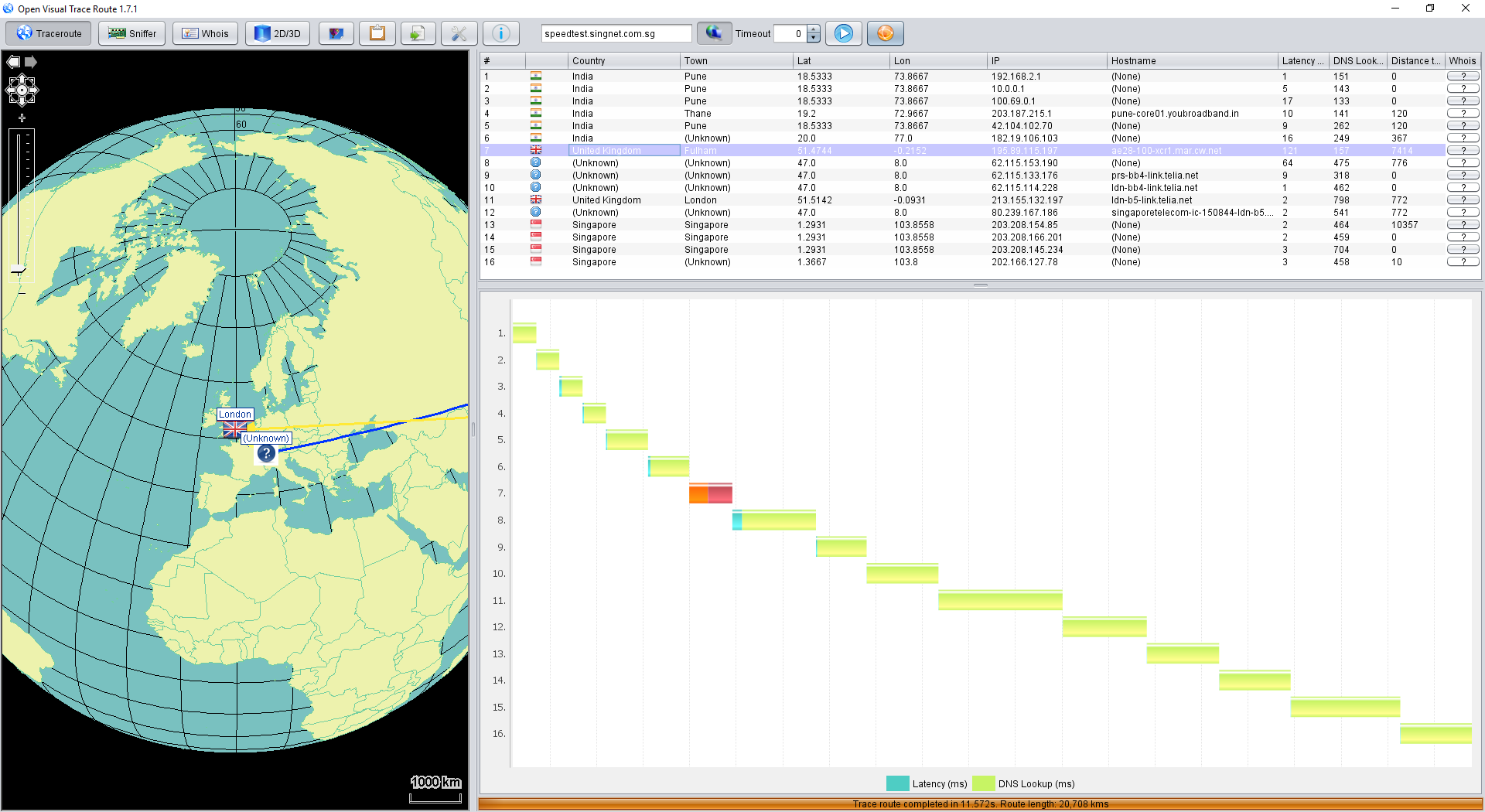
Task: Sort by the DNS Look.. column header
Action: coord(1357,61)
